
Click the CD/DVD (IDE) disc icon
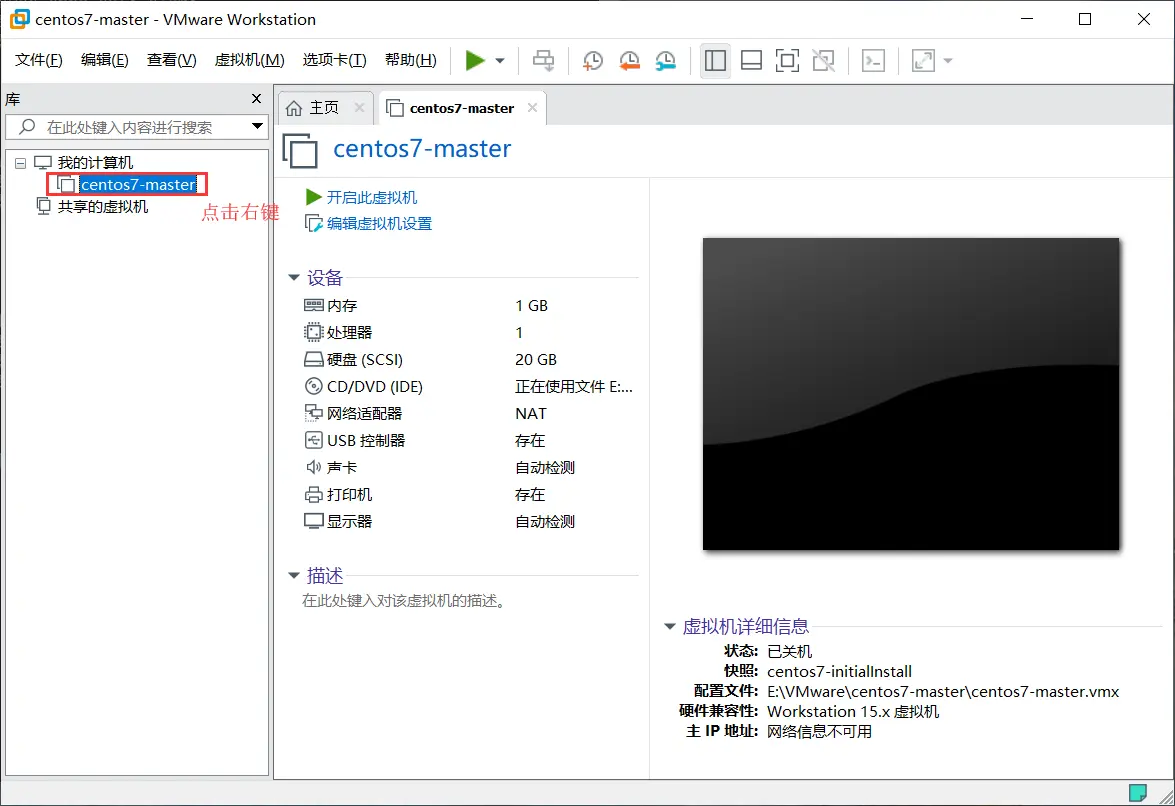(313, 387)
